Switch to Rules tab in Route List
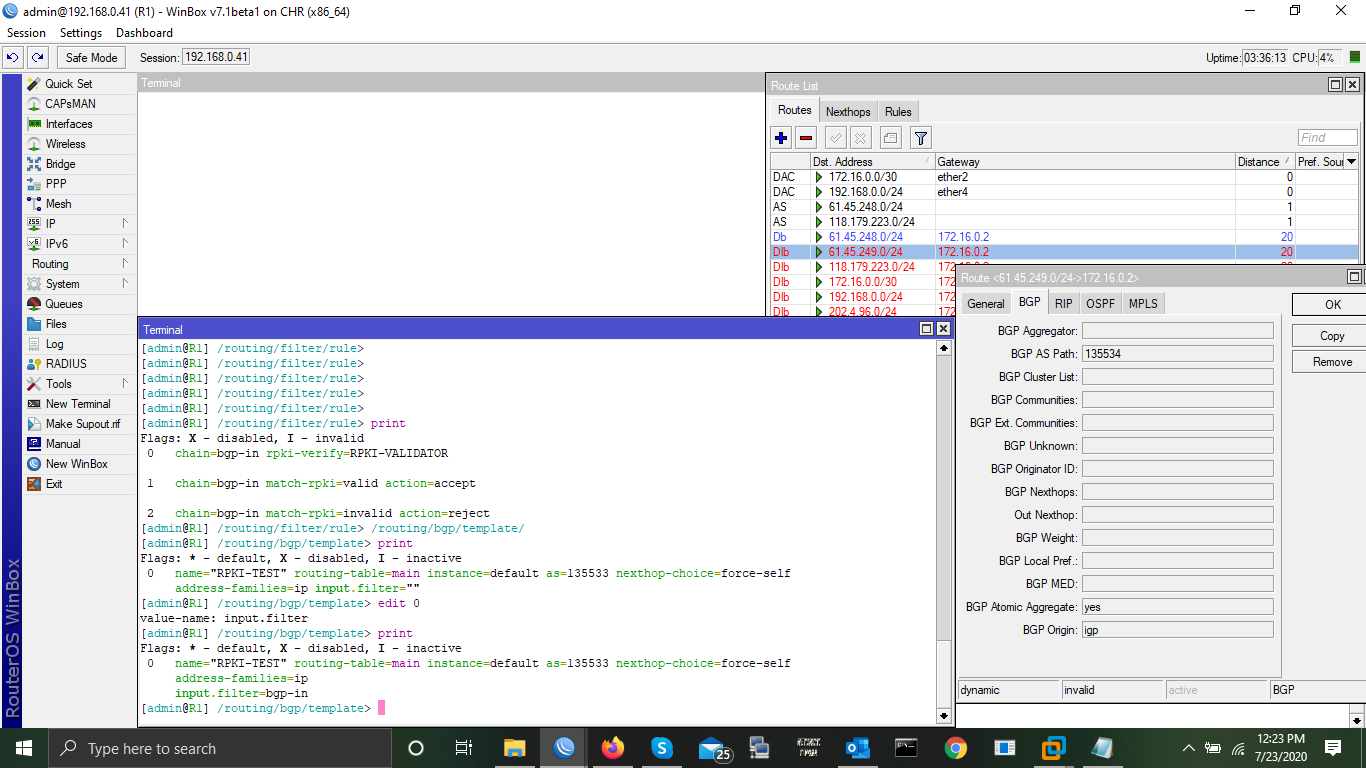The image size is (1366, 768). pyautogui.click(x=898, y=112)
